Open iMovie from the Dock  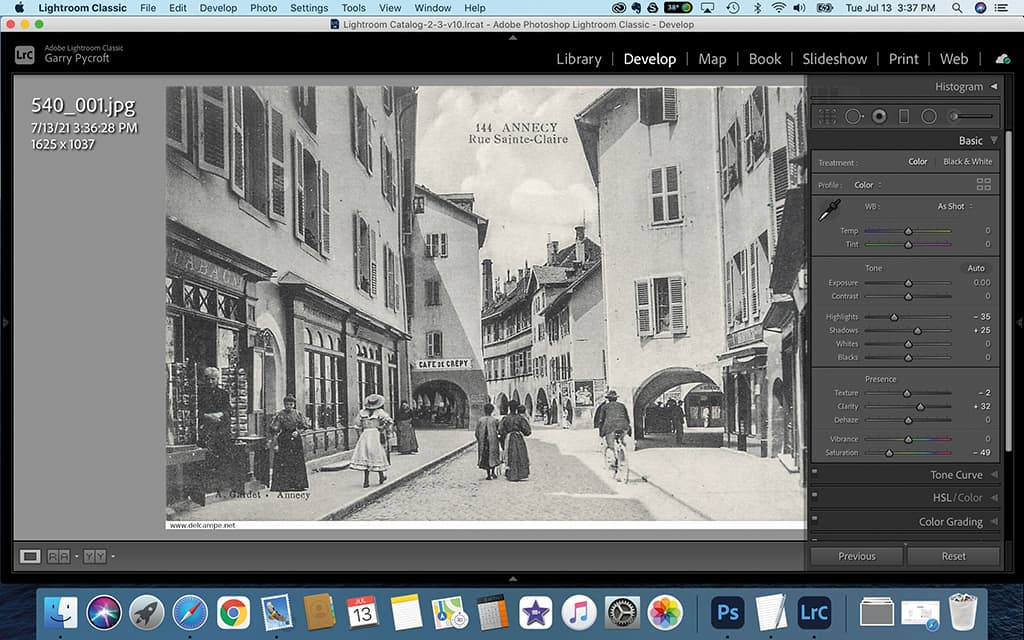(536, 613)
